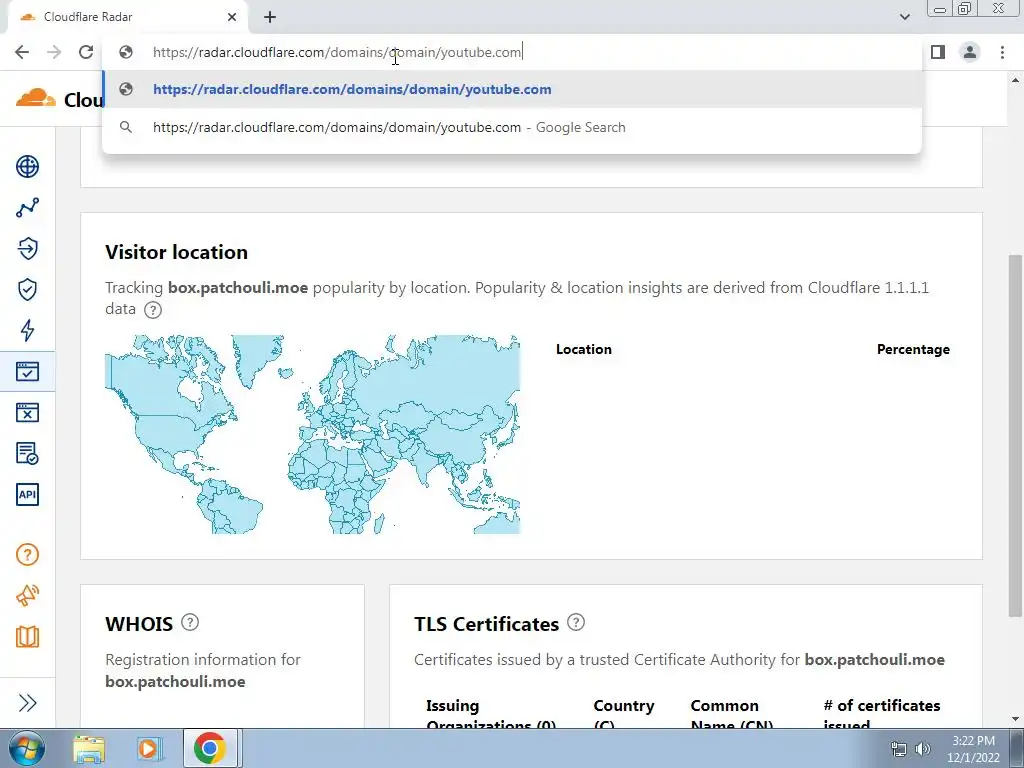Open the outage window-X sidebar icon
The height and width of the screenshot is (768, 1024).
(27, 412)
